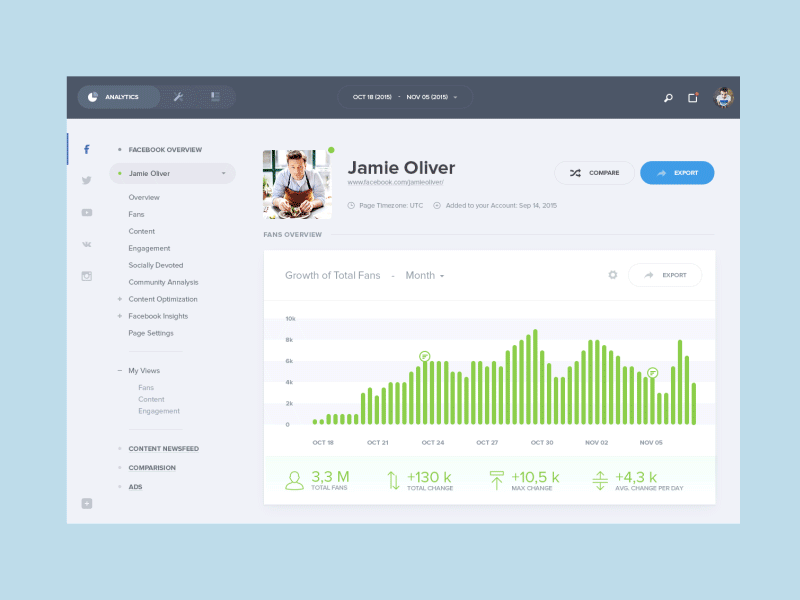800x600 pixels.
Task: Open the user avatar profile menu
Action: click(723, 97)
